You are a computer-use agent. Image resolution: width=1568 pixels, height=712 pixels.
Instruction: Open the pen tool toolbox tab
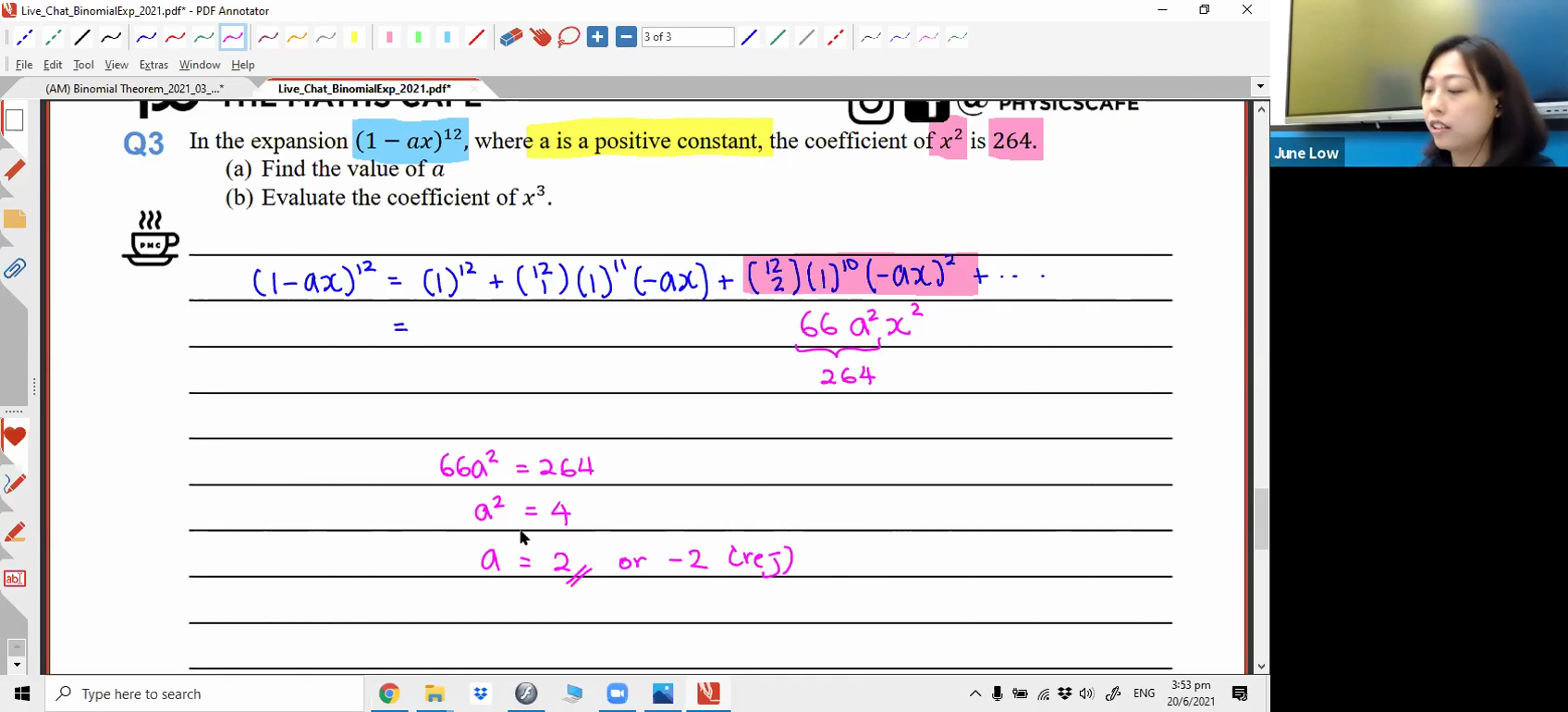(x=14, y=484)
